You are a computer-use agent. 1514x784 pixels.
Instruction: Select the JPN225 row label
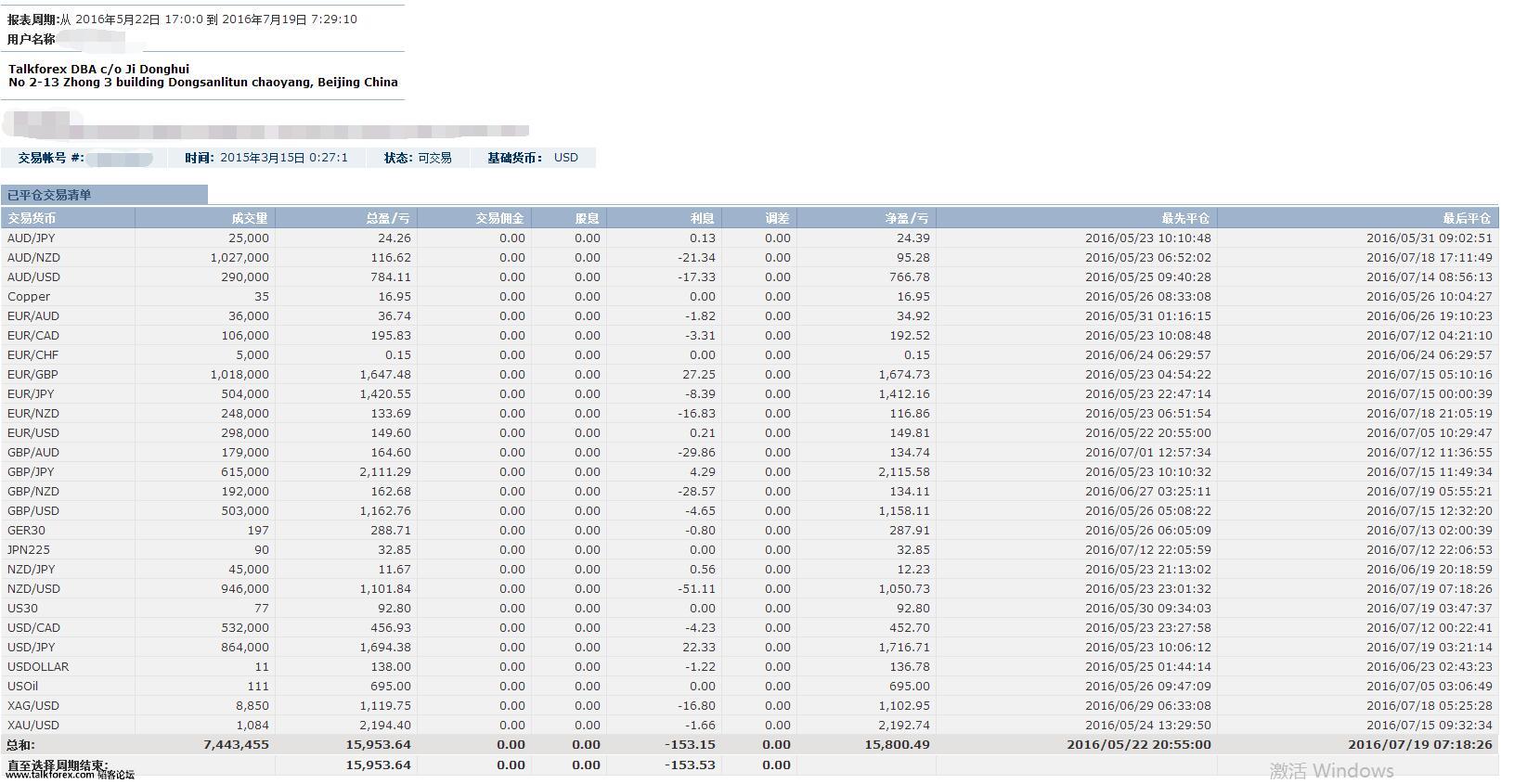tap(29, 550)
